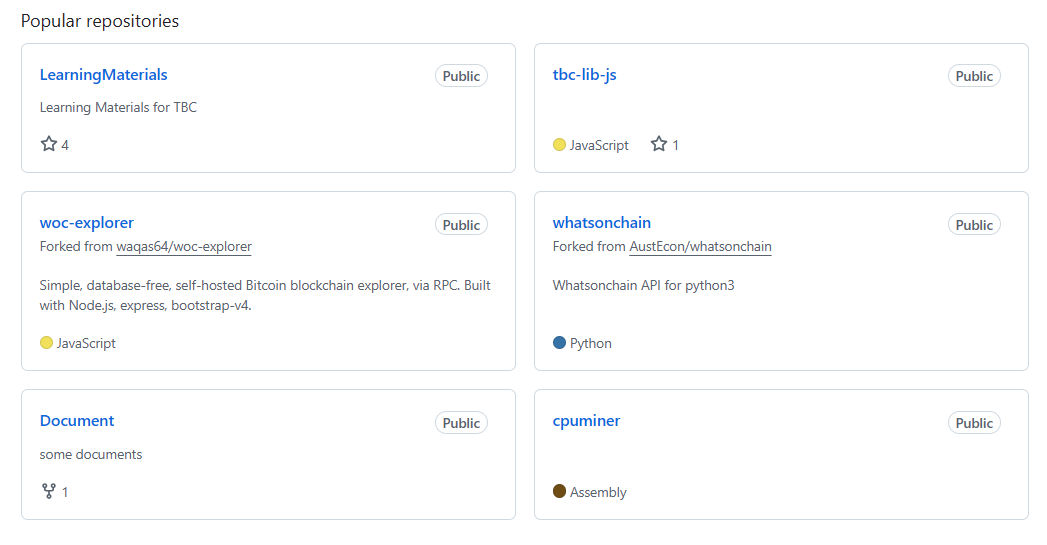Click the blue Python language dot

click(560, 343)
